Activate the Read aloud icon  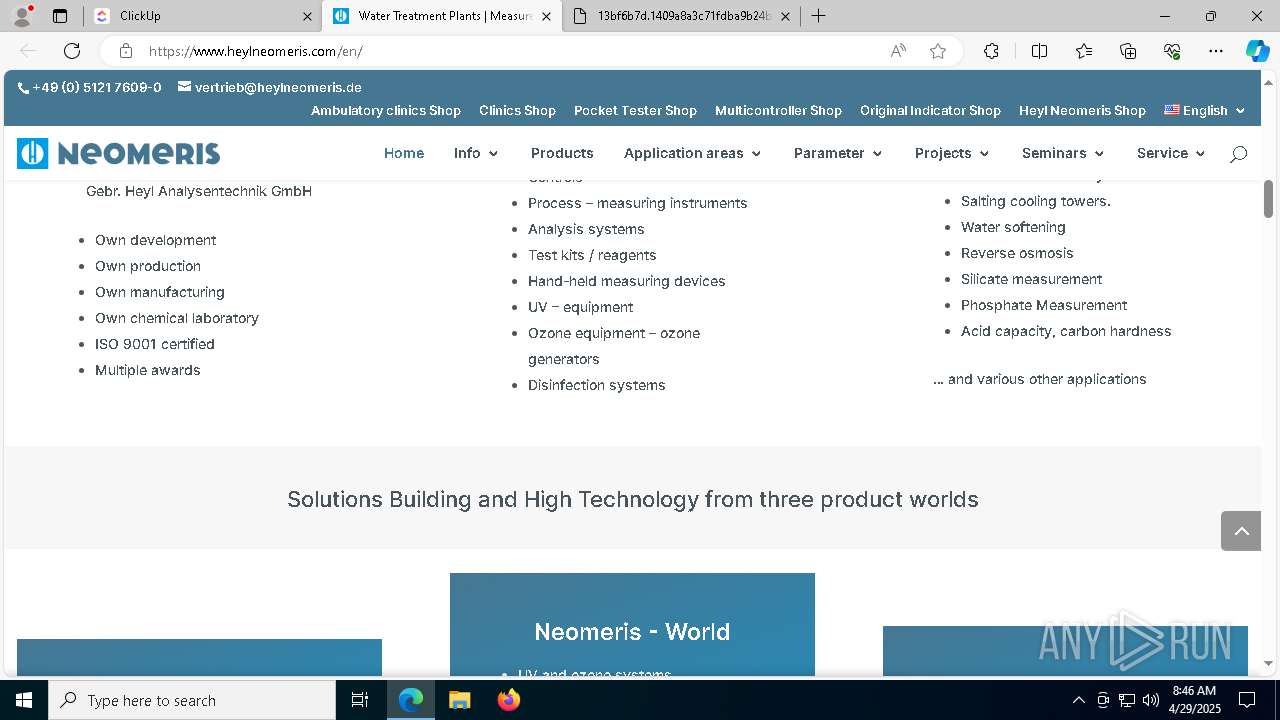[x=898, y=51]
